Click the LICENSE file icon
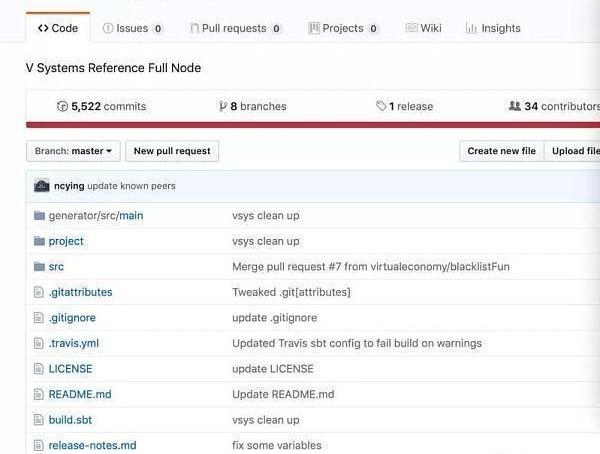Image resolution: width=600 pixels, height=454 pixels. tap(39, 369)
